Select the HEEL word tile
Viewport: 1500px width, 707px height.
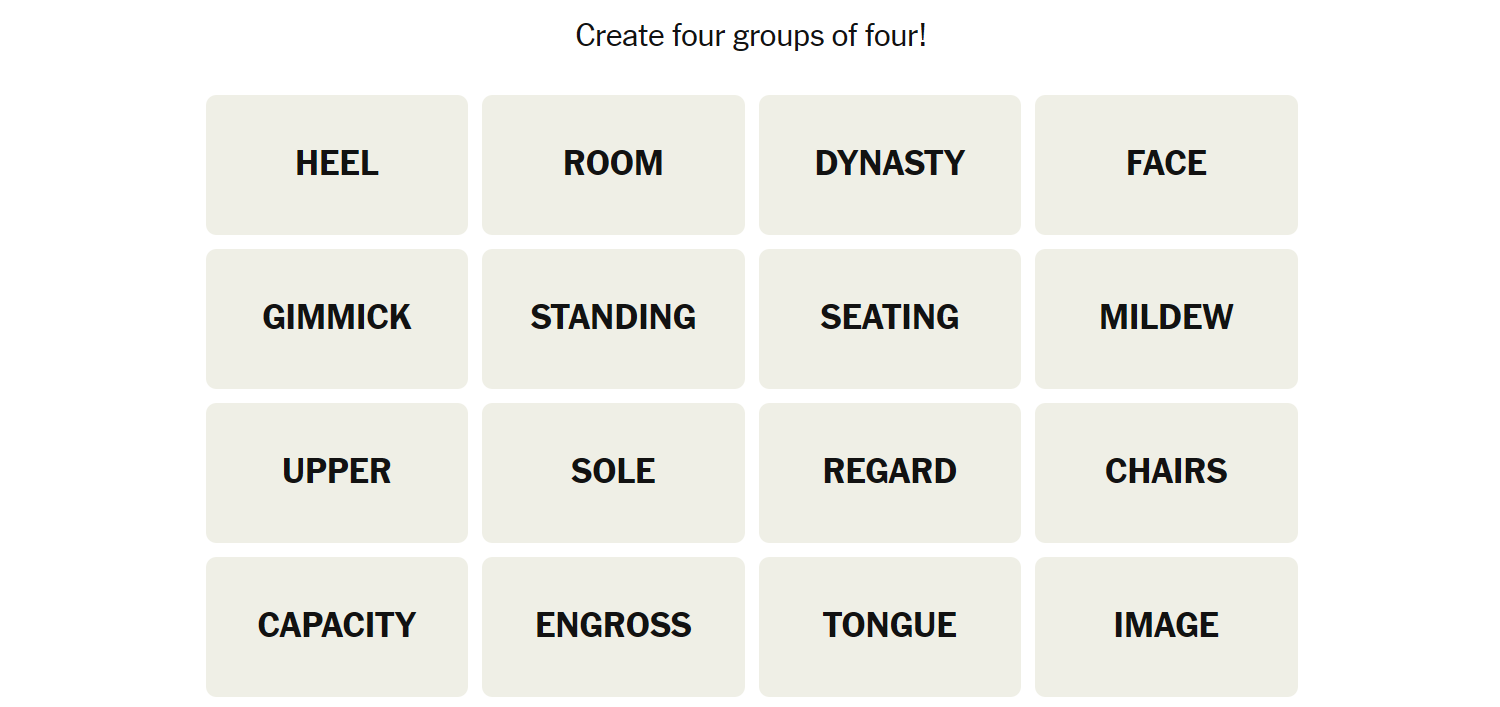tap(337, 165)
